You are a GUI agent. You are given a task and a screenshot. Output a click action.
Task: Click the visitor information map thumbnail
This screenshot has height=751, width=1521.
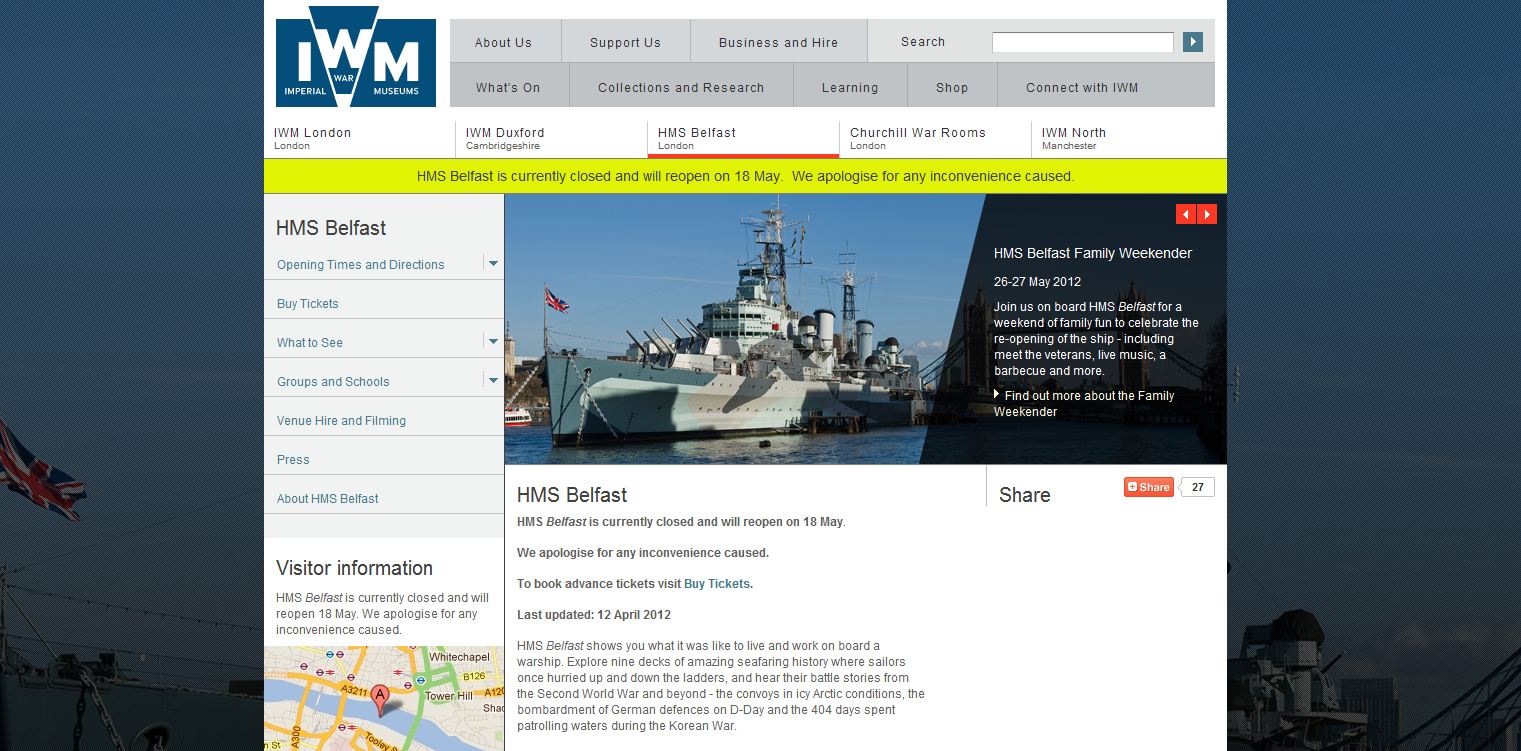[x=384, y=698]
